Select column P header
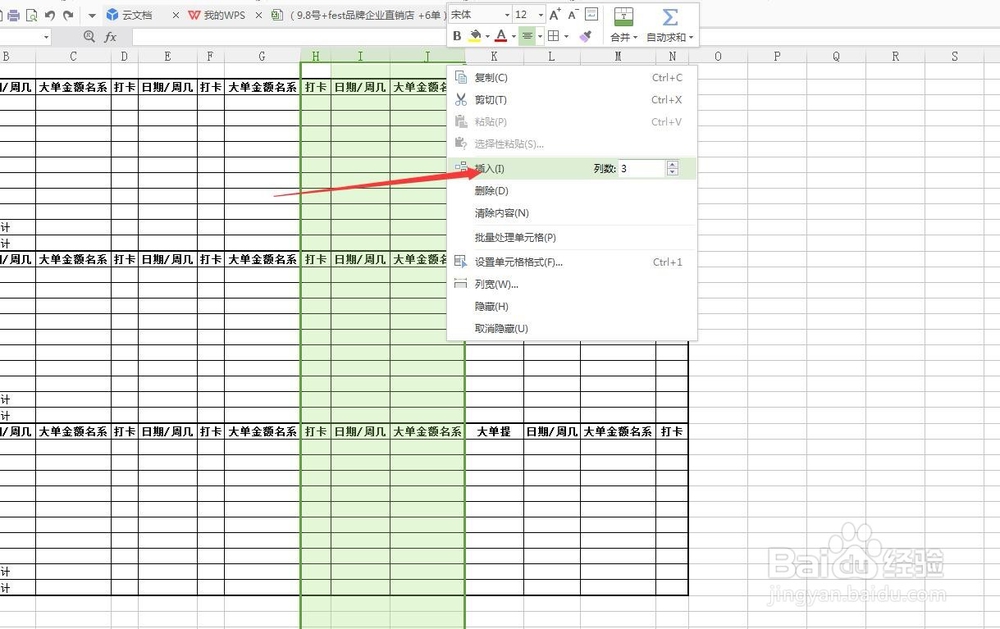 [777, 56]
